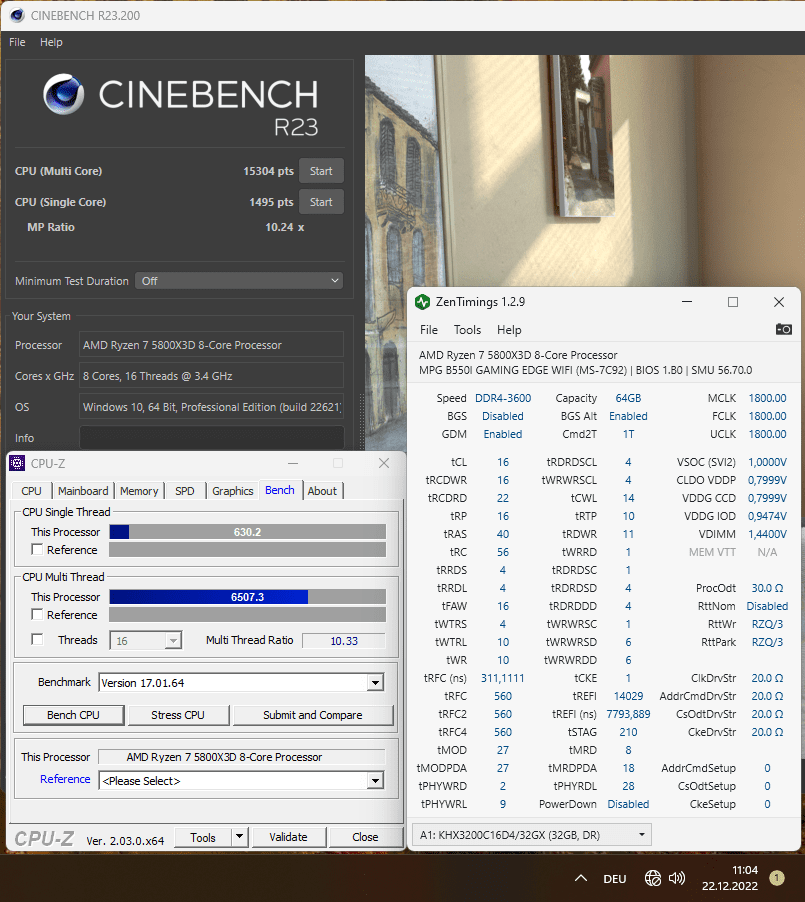Click the Cinebench logo in title bar
This screenshot has height=902, width=805.
point(17,16)
